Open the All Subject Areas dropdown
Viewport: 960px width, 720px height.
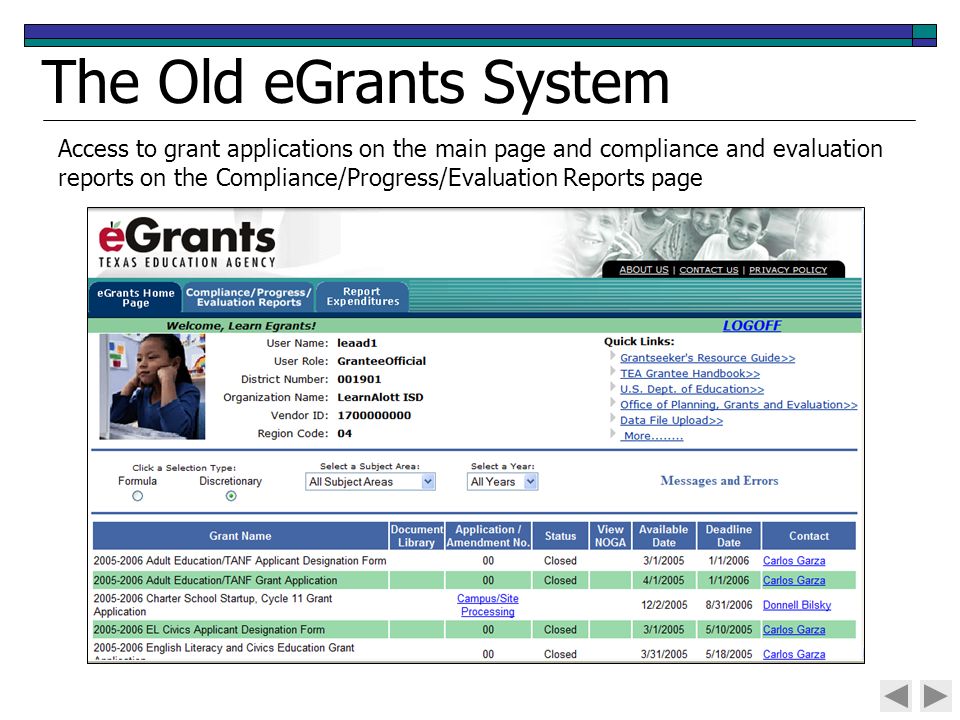(x=370, y=482)
